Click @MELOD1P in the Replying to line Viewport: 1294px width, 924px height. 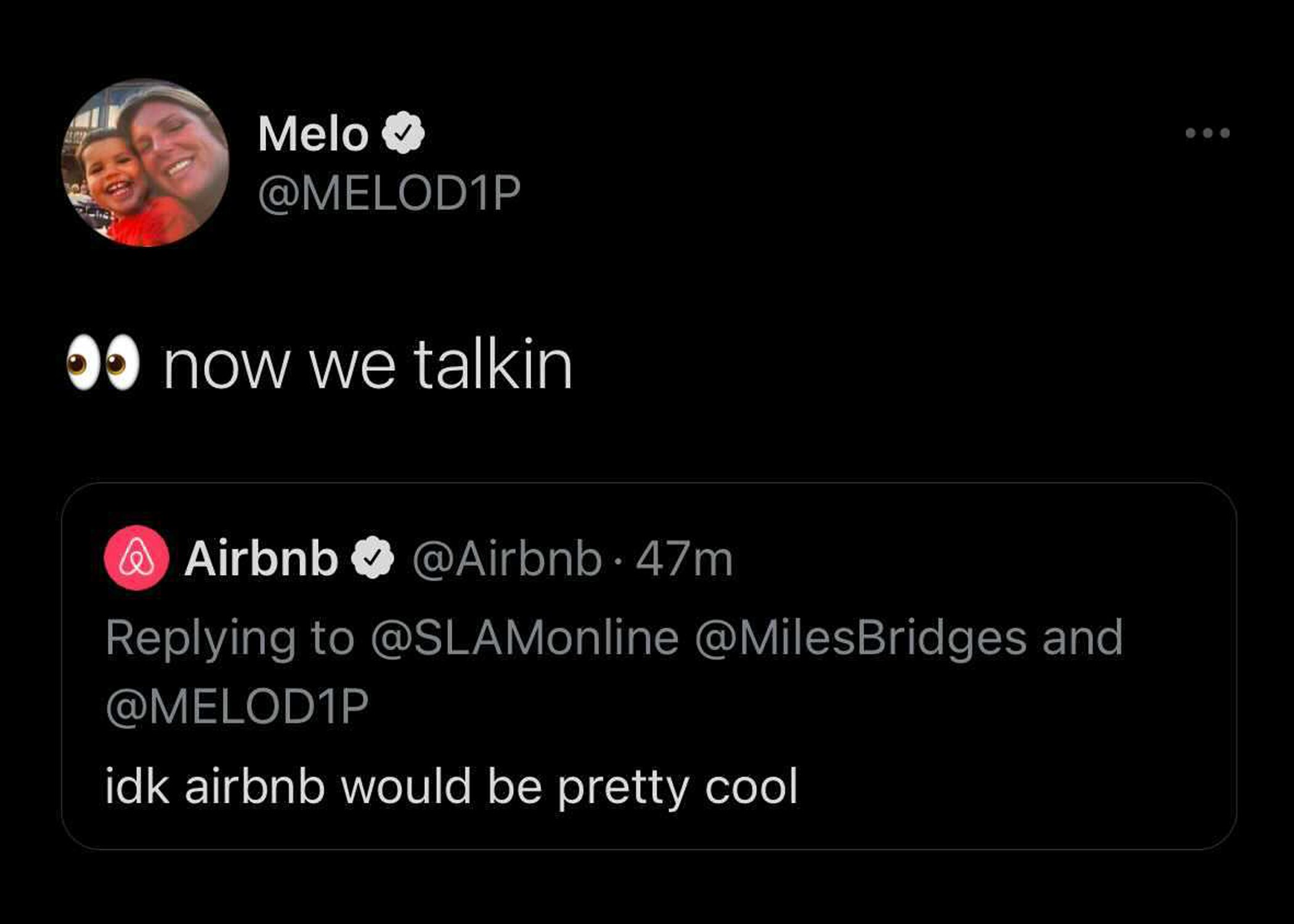(237, 706)
